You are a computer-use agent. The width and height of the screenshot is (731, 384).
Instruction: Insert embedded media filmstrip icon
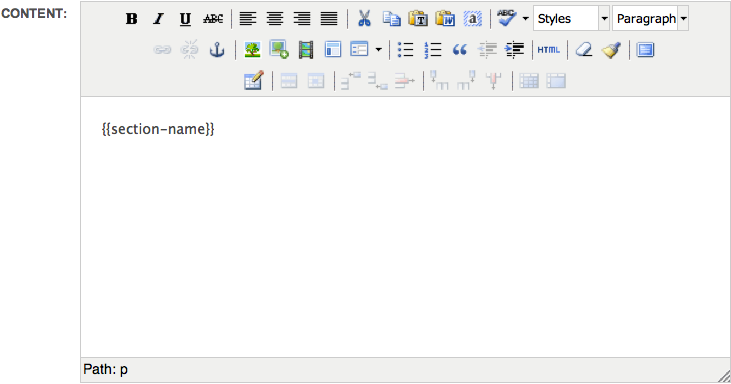coord(306,50)
